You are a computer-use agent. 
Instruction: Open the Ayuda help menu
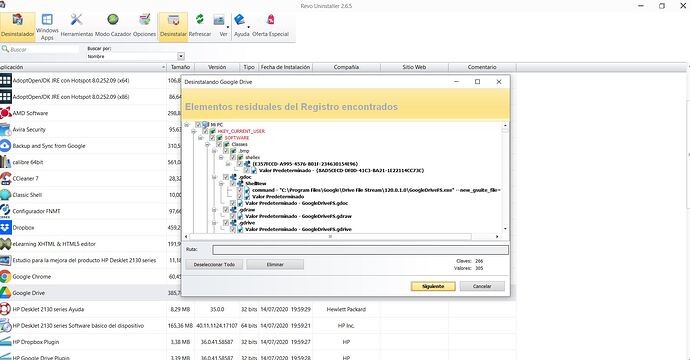tap(241, 26)
